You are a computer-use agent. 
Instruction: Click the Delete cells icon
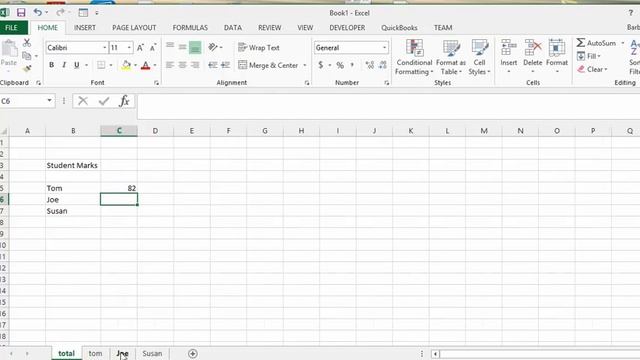(533, 48)
